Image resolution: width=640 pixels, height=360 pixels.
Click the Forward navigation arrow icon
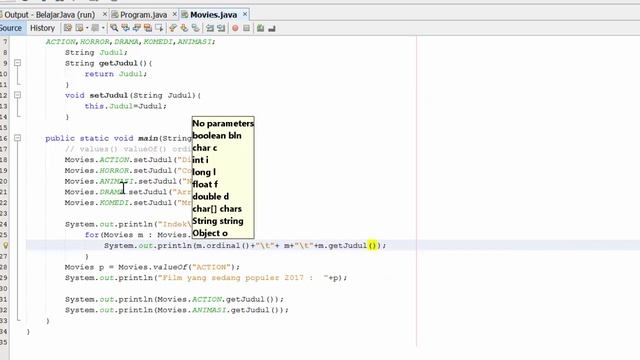pos(95,28)
